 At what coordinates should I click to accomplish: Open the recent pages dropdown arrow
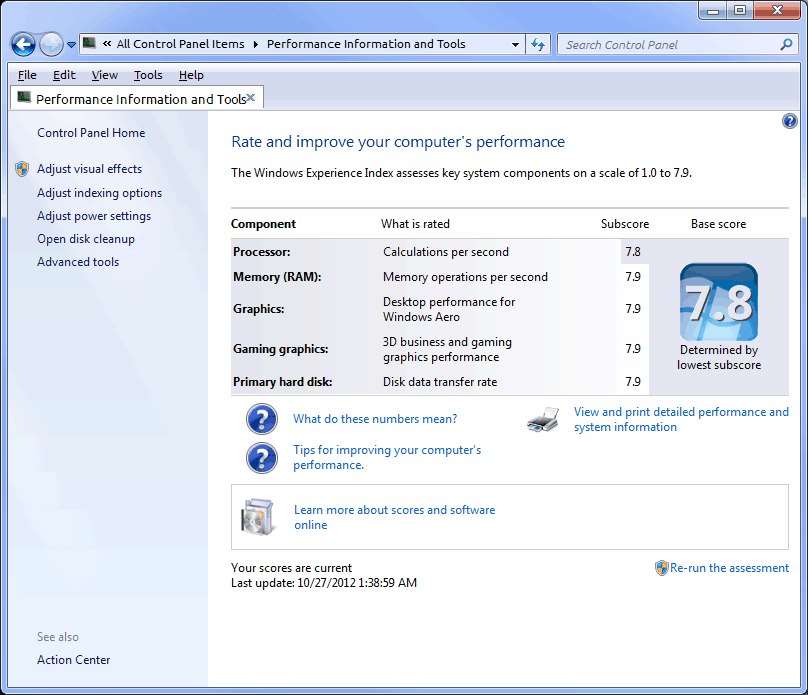pyautogui.click(x=71, y=45)
